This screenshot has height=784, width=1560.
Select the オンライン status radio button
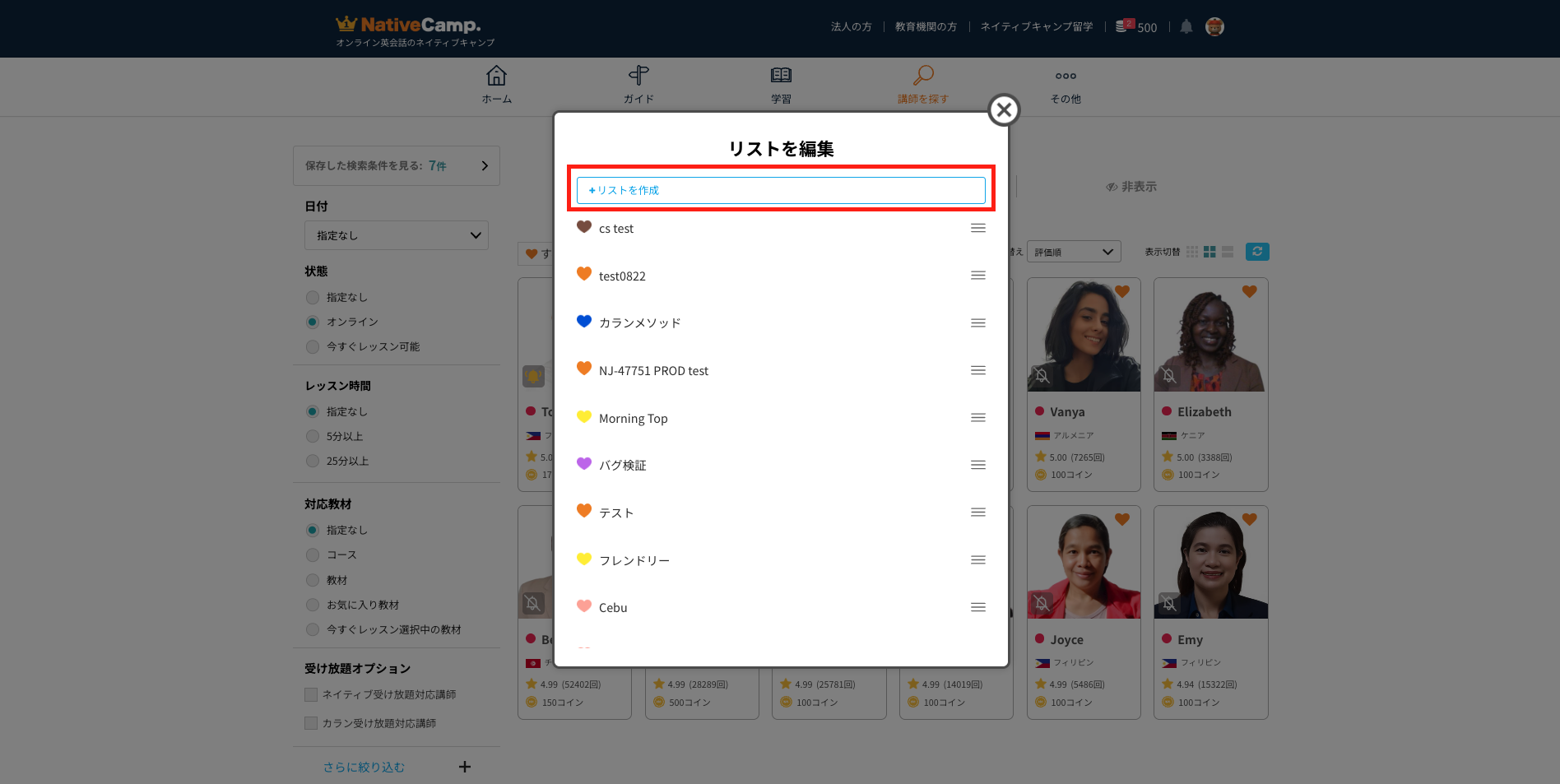pos(313,322)
